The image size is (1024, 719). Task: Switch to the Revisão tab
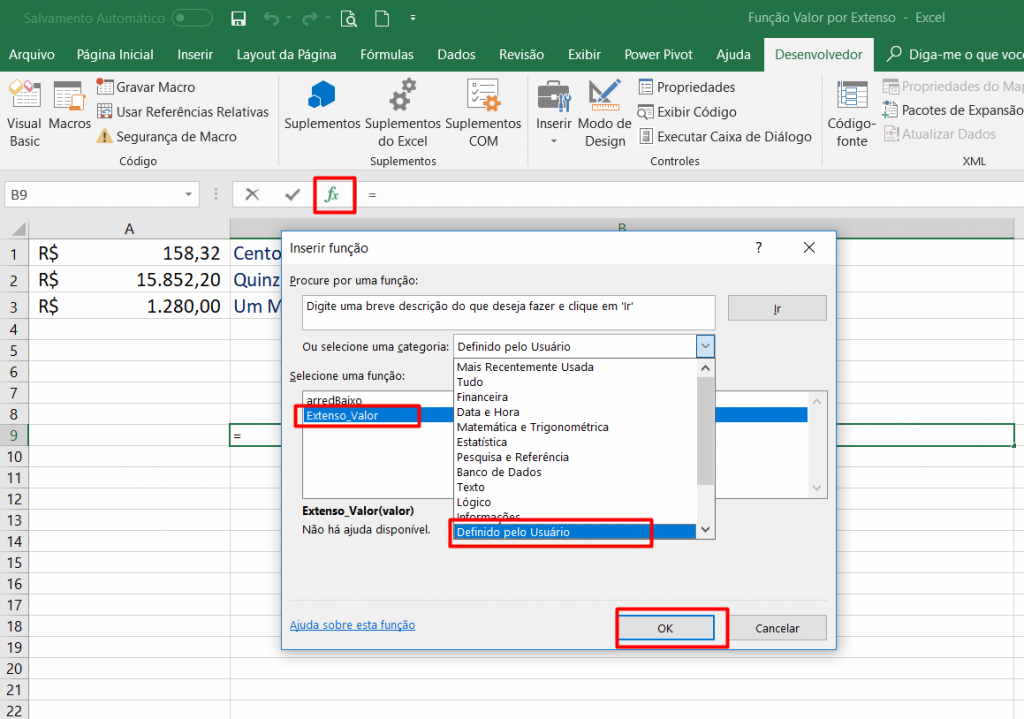[x=521, y=55]
